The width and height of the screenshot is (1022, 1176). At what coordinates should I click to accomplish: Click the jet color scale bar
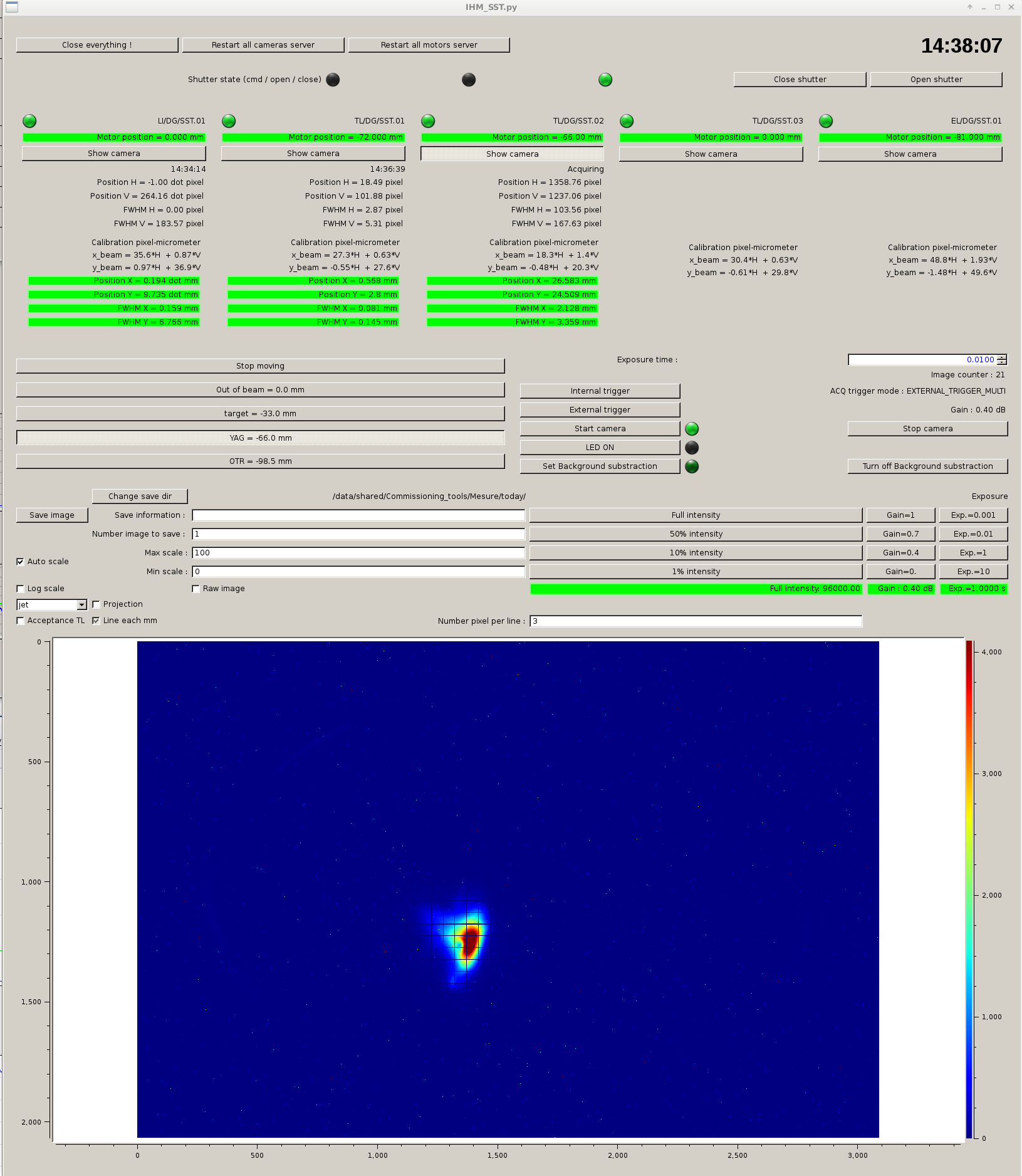coord(969,889)
